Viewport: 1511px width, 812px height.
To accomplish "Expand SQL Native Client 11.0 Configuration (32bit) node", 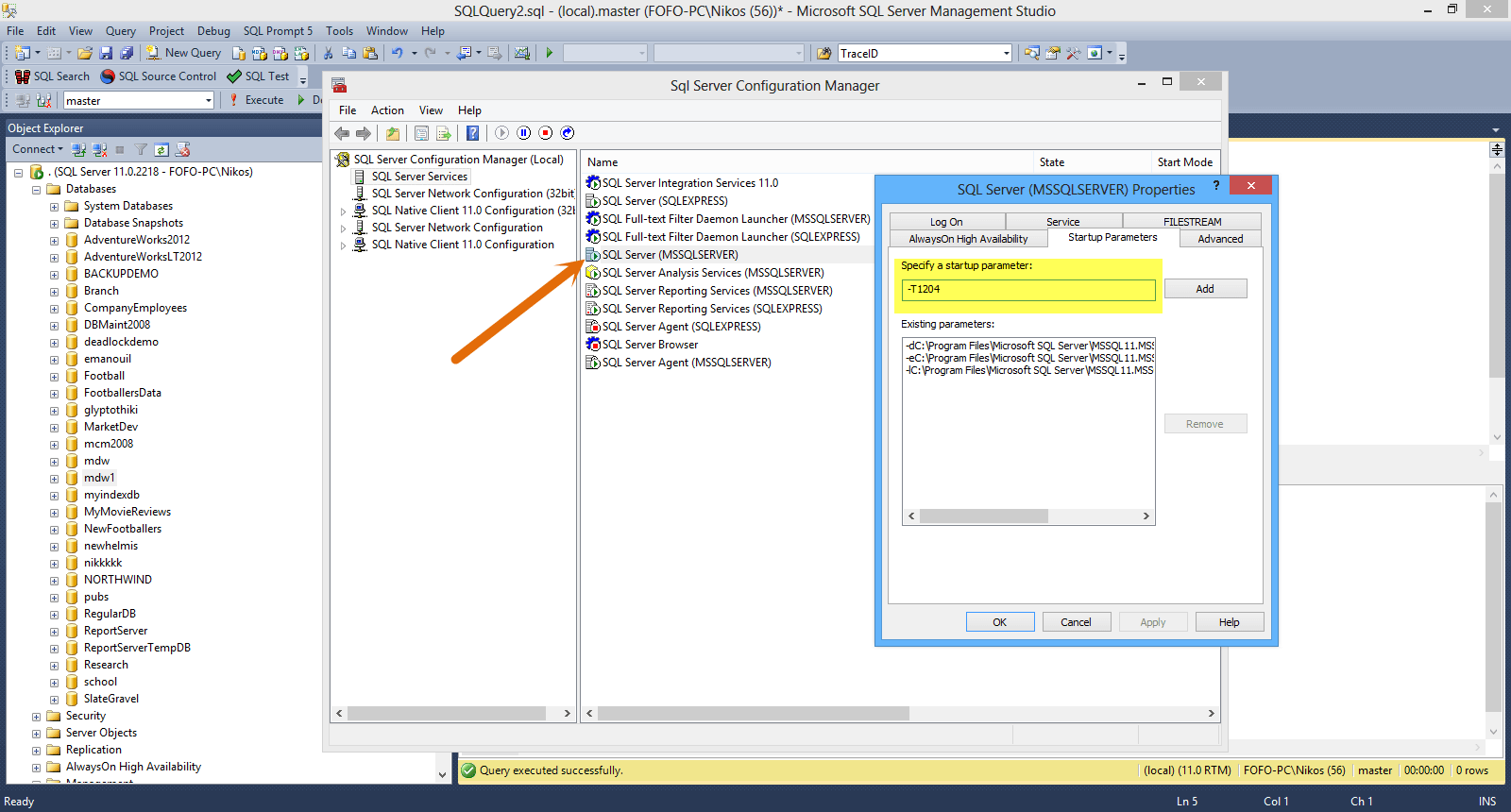I will click(x=343, y=211).
